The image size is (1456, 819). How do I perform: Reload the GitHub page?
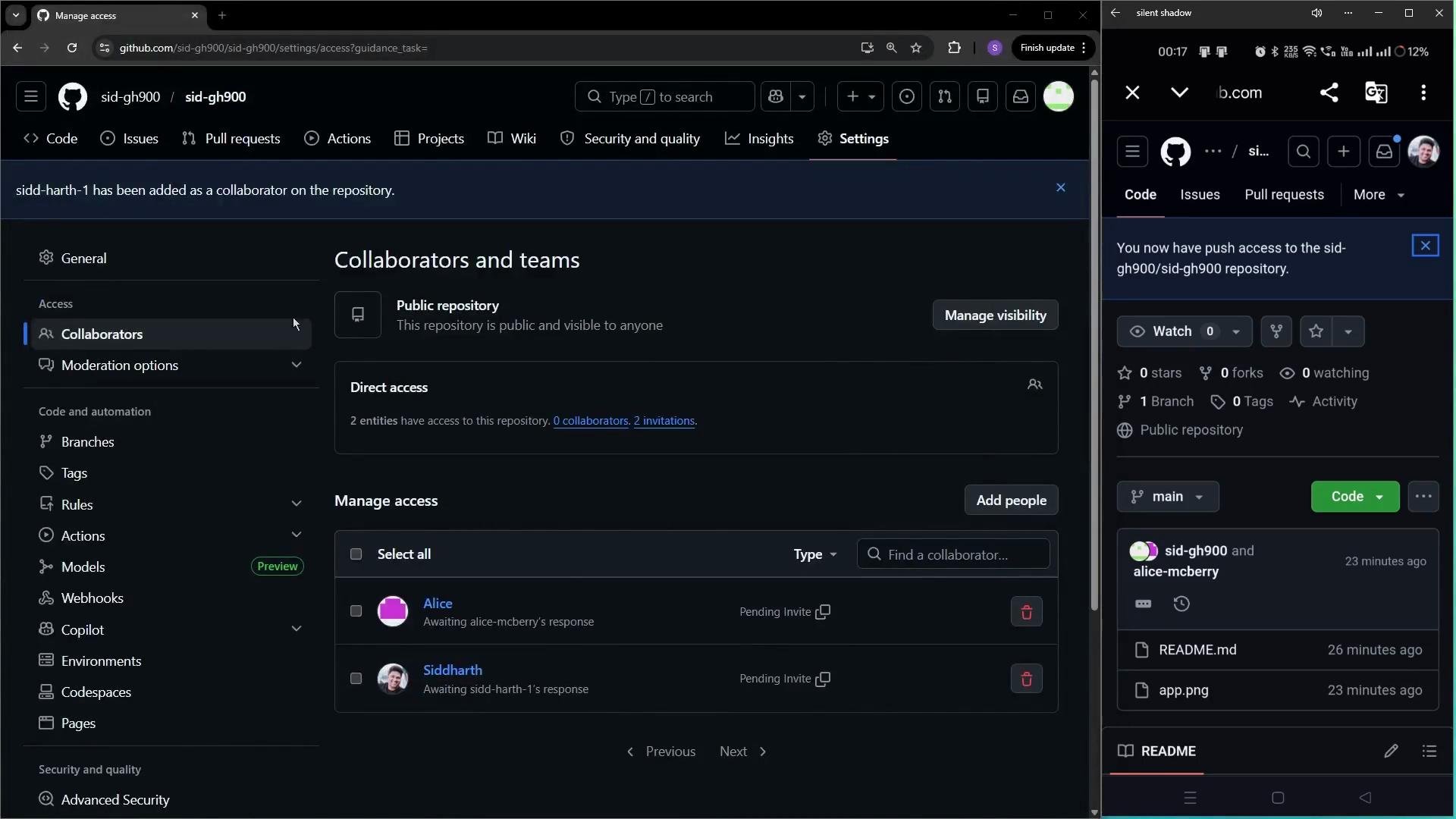(72, 48)
